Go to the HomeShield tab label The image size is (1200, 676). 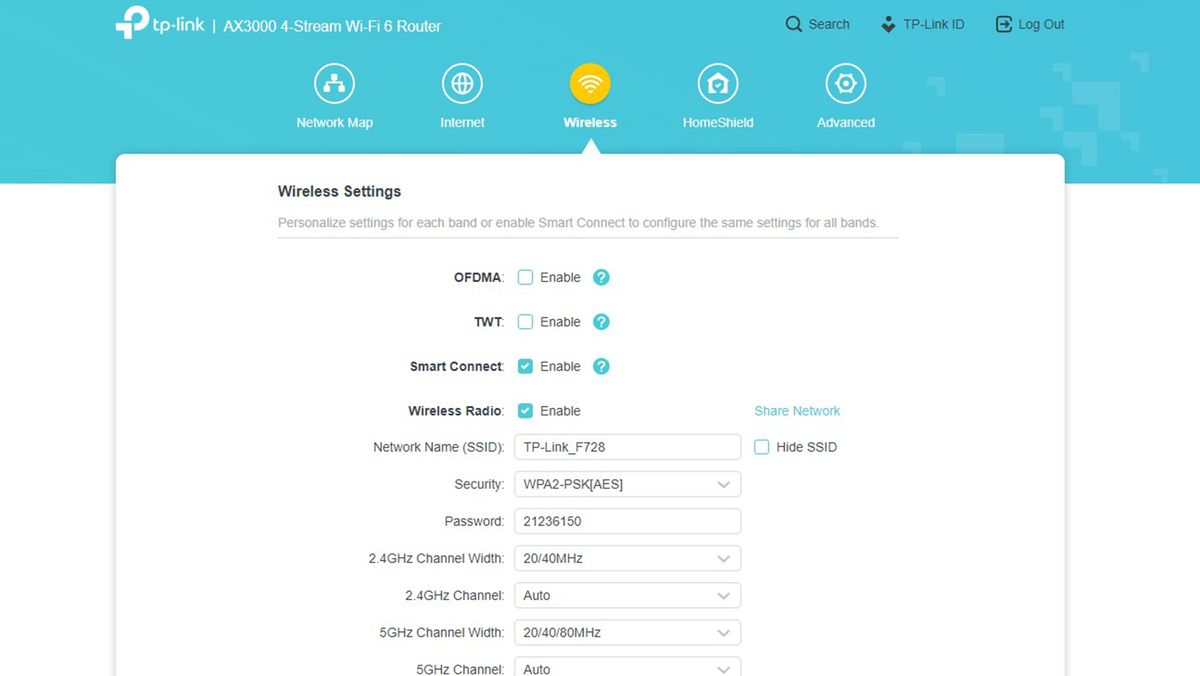[x=718, y=123]
